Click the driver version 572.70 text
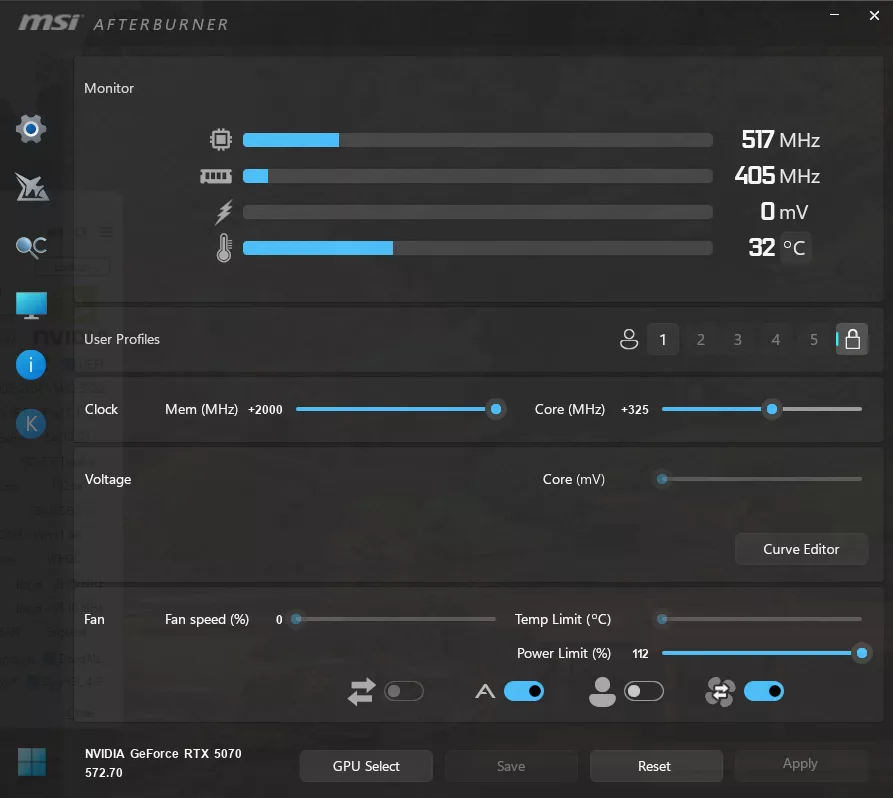 click(x=104, y=773)
